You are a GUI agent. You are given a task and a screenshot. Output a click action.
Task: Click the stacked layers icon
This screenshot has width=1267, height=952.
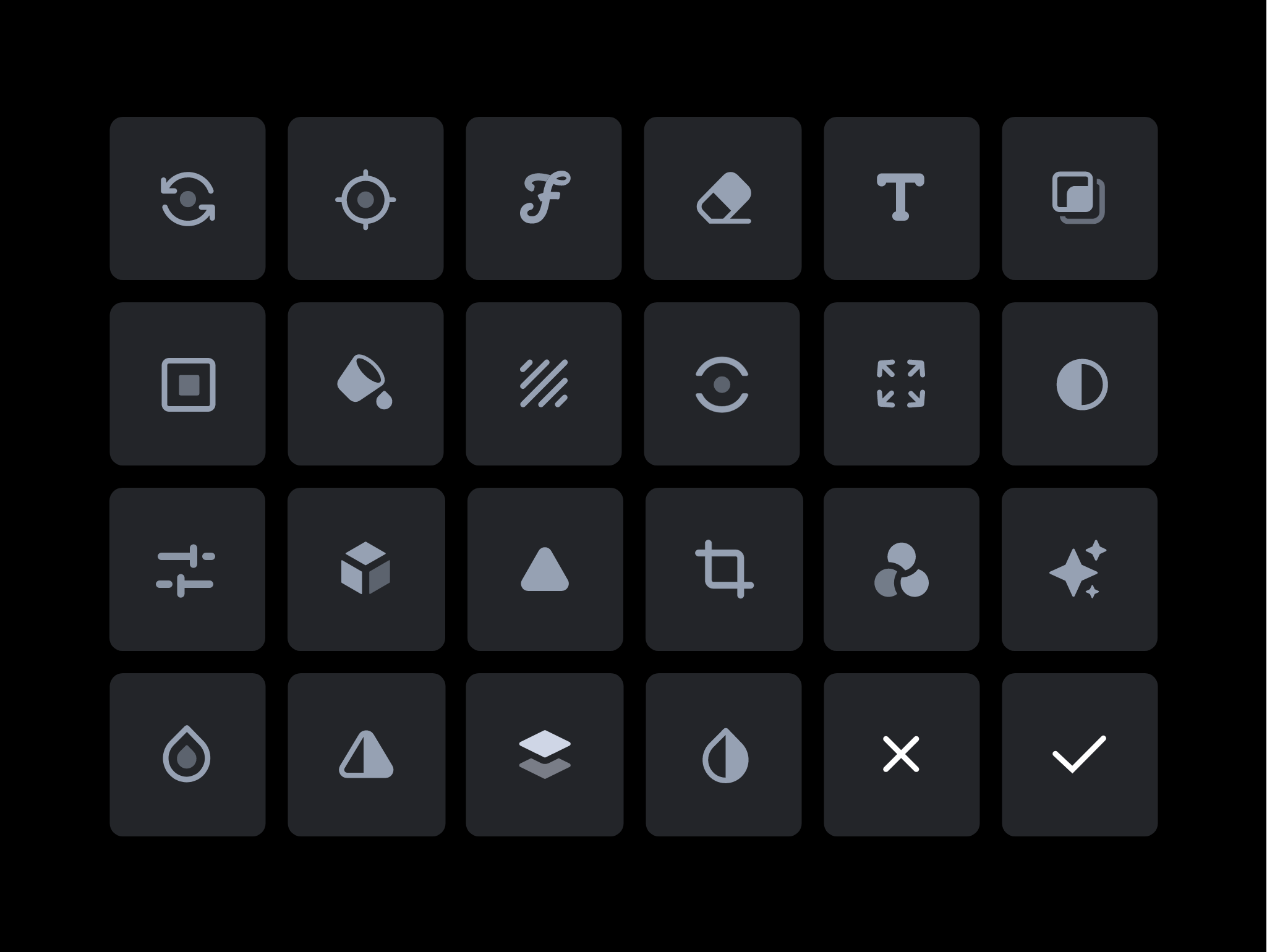click(545, 754)
